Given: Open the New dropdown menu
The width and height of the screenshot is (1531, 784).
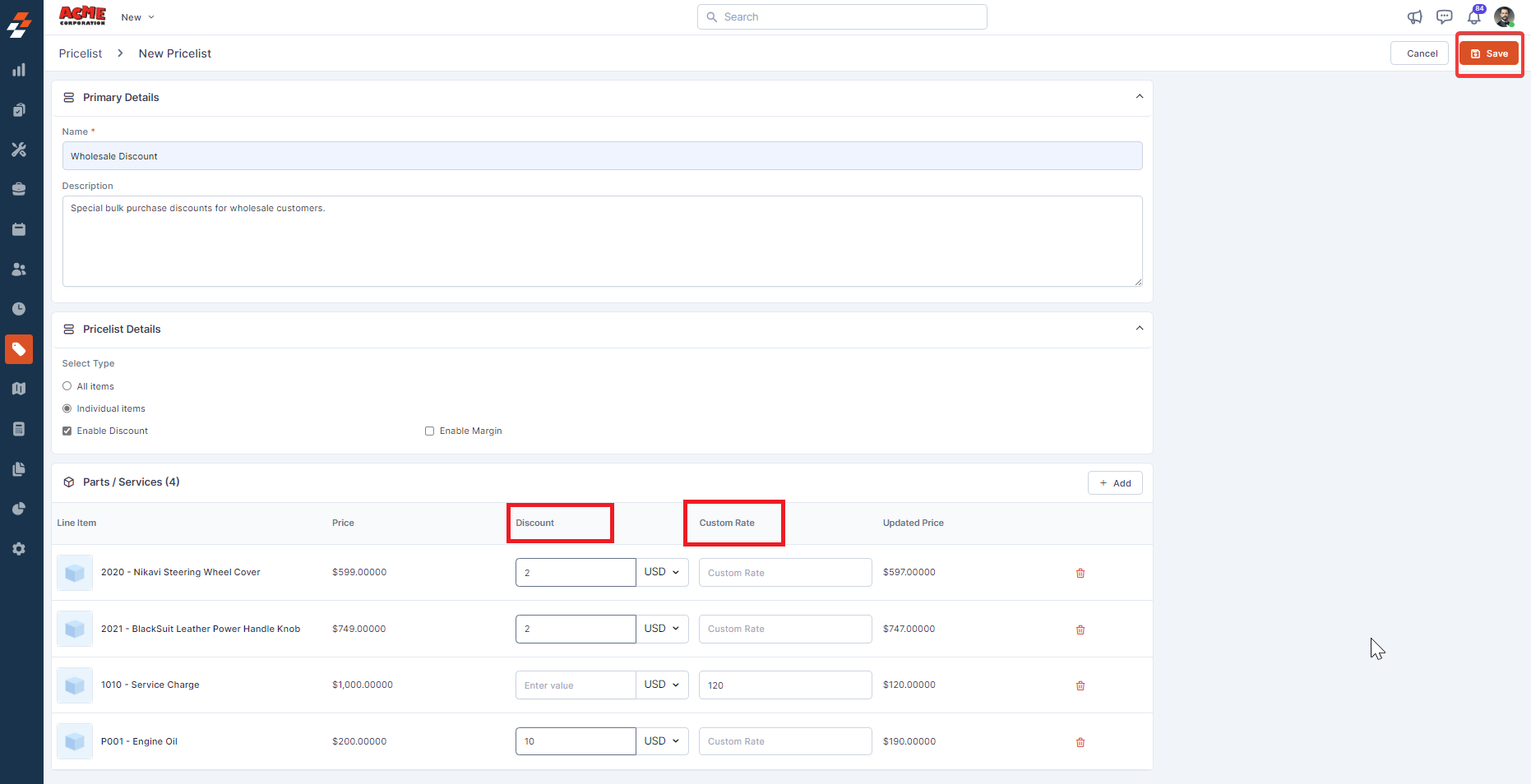Looking at the screenshot, I should [x=137, y=17].
